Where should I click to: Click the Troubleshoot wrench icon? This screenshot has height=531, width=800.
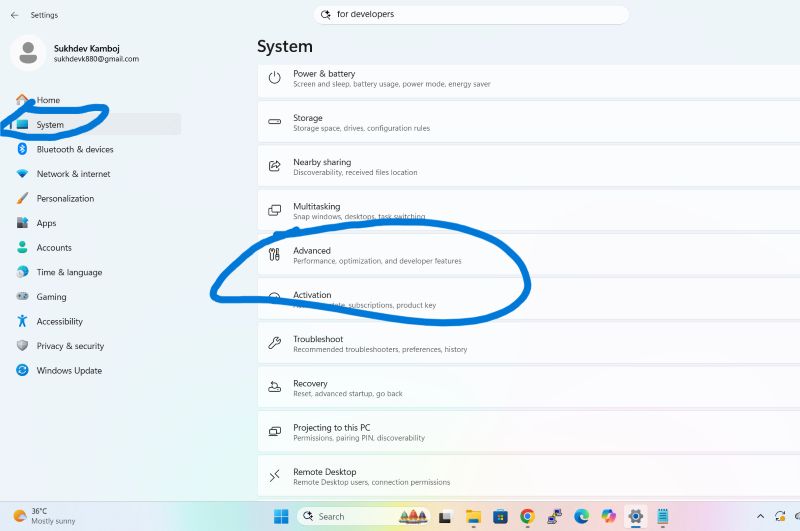point(274,343)
